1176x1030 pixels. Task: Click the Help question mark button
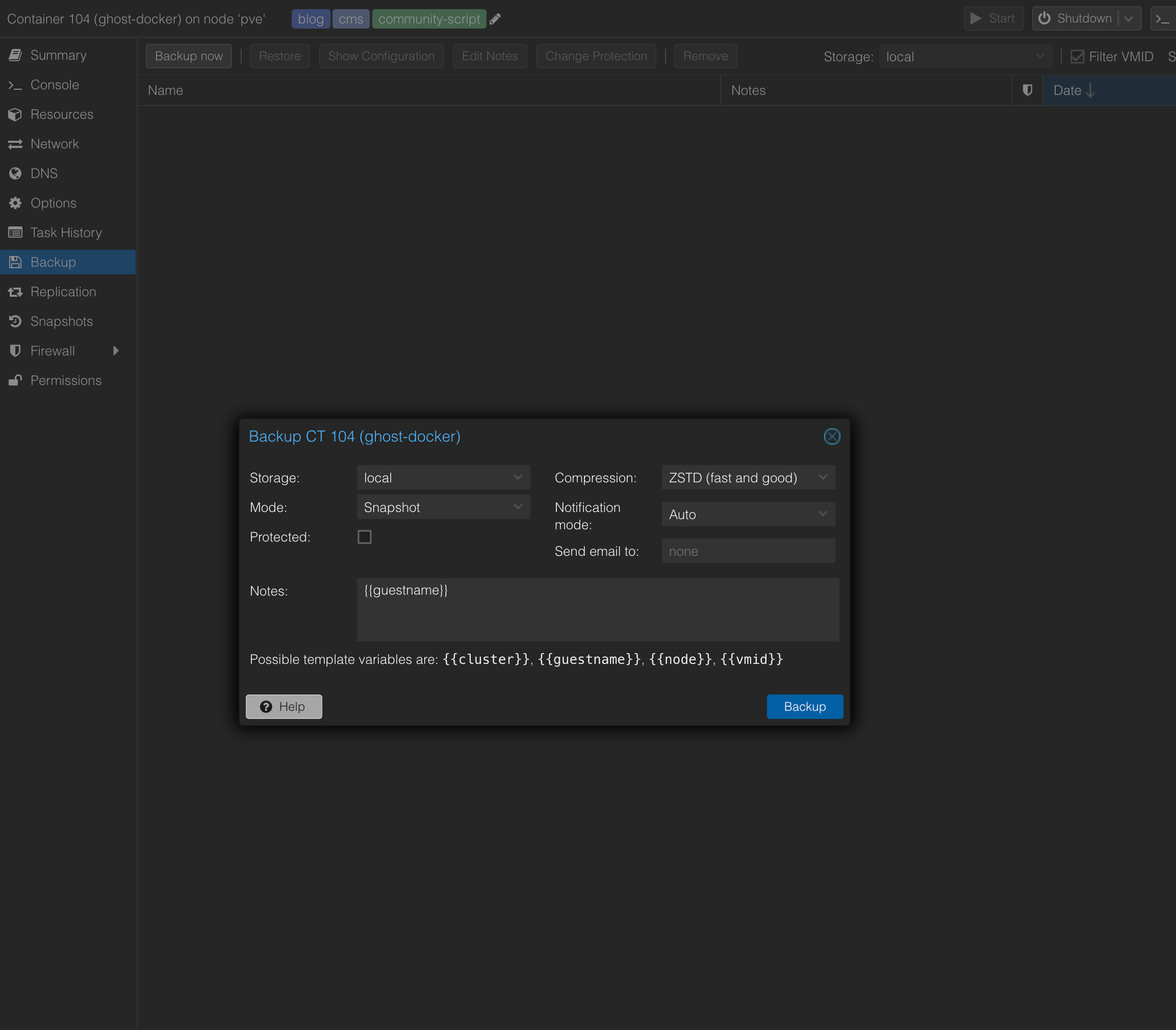tap(283, 706)
